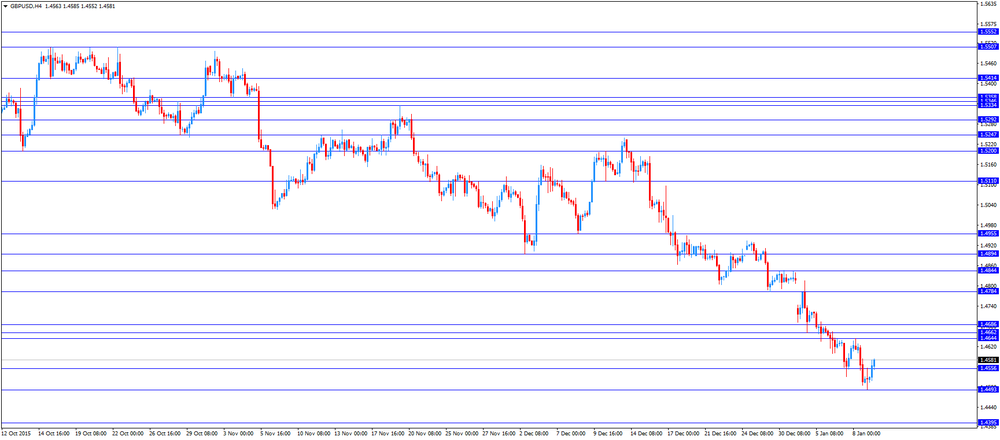Viewport: 1000px width, 440px height.
Task: Select the 1.5552 horizontal level price label
Action: click(988, 31)
